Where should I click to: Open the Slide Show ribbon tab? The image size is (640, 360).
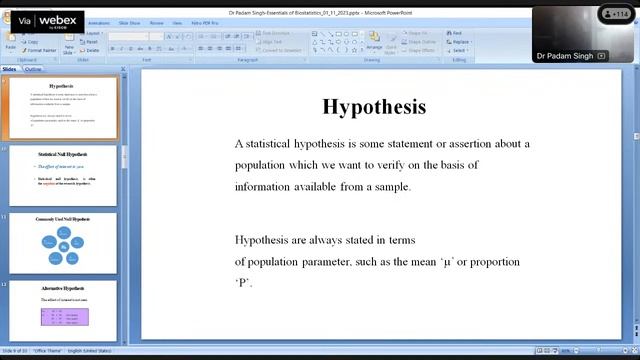(129, 23)
